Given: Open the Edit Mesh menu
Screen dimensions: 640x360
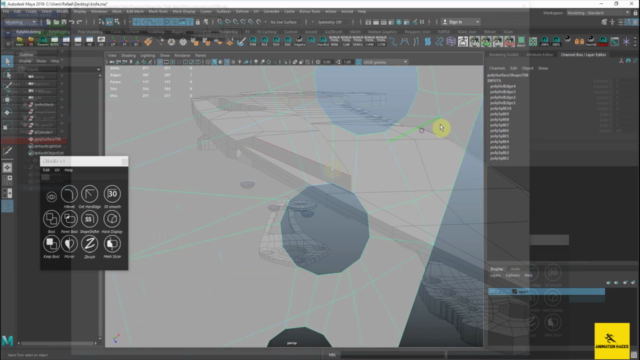Looking at the screenshot, I should [135, 11].
